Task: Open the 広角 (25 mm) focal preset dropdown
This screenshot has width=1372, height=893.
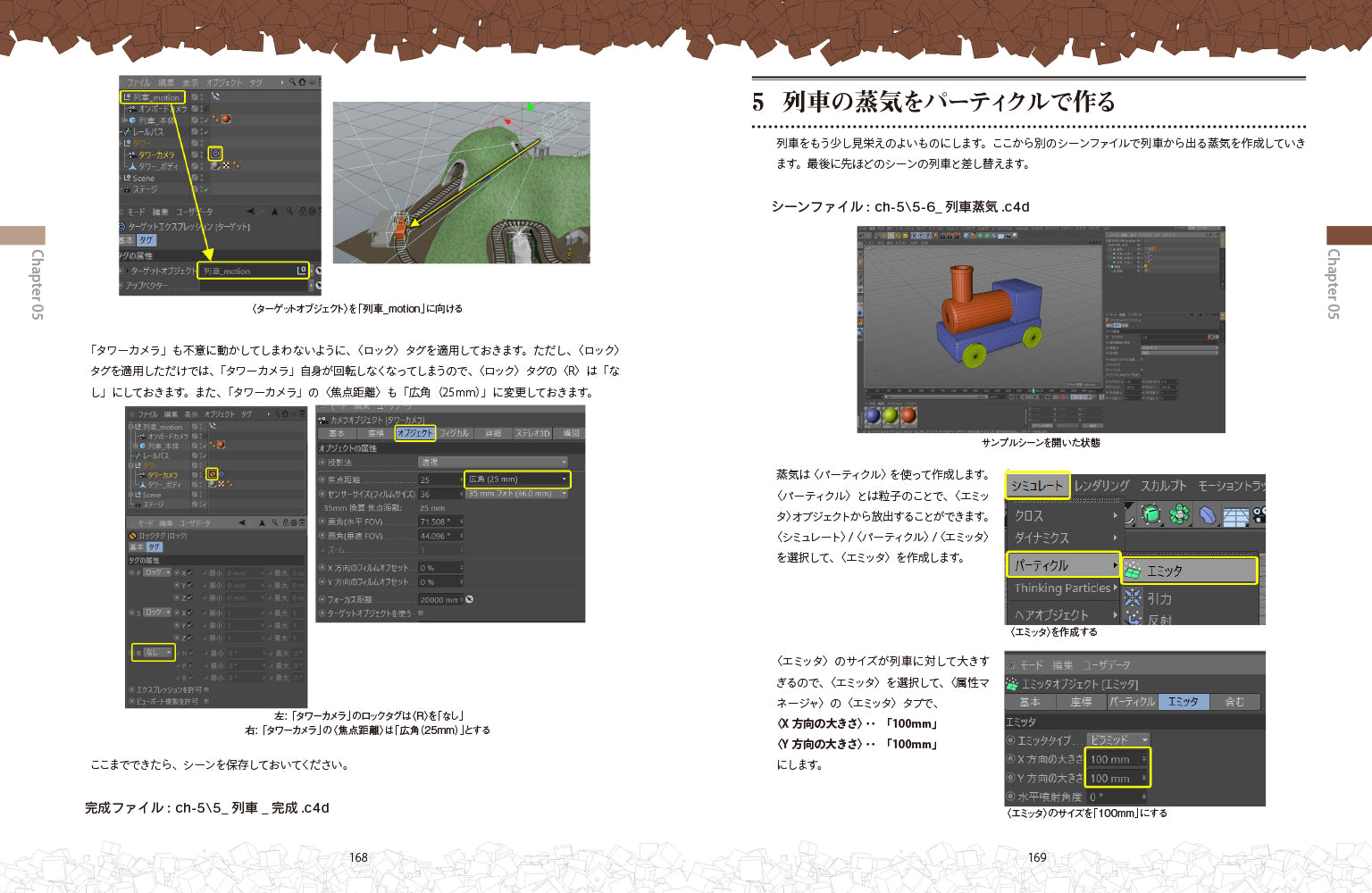Action: click(x=517, y=480)
